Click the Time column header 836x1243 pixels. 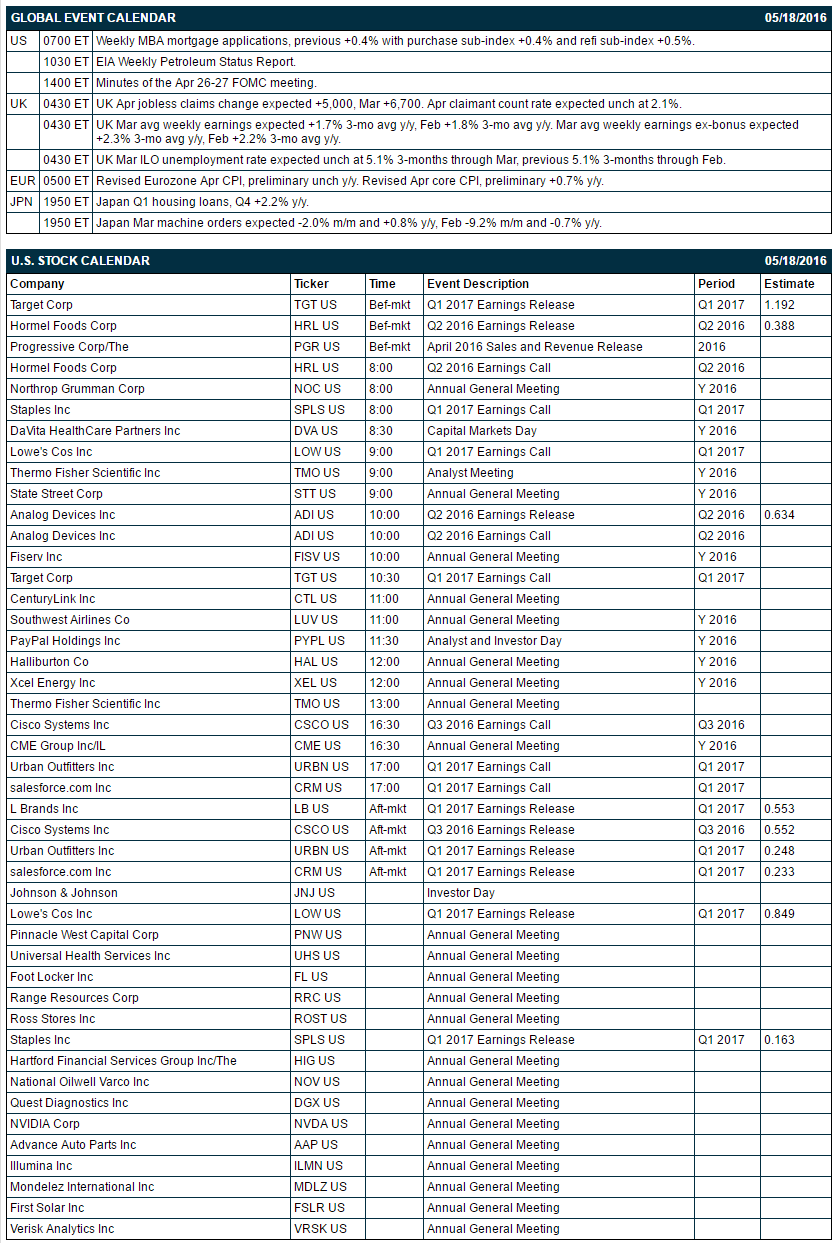pos(382,284)
